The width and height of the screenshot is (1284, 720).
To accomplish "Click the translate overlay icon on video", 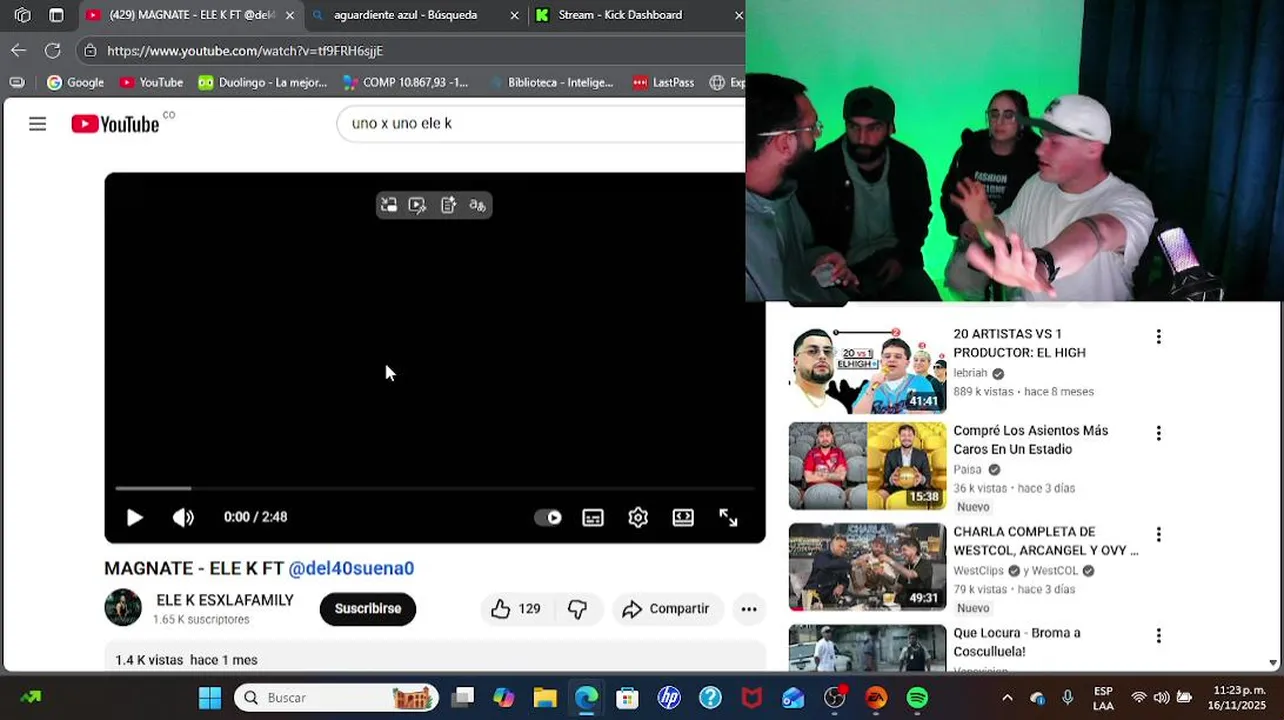I will click(x=477, y=205).
